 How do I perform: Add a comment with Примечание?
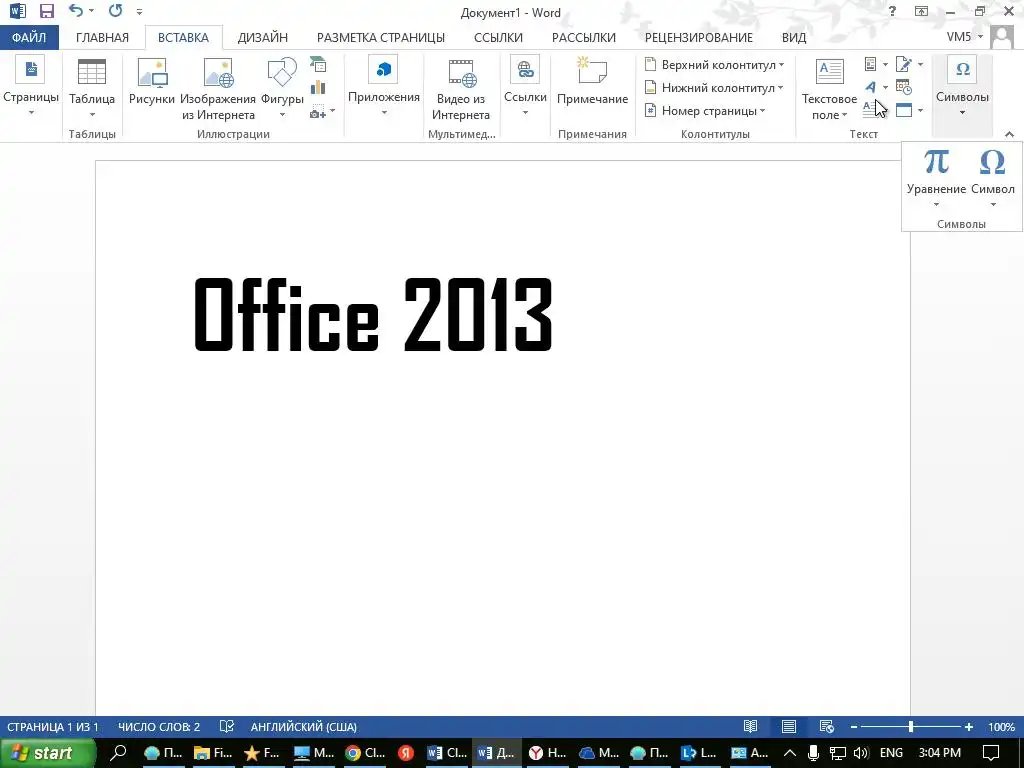[592, 82]
